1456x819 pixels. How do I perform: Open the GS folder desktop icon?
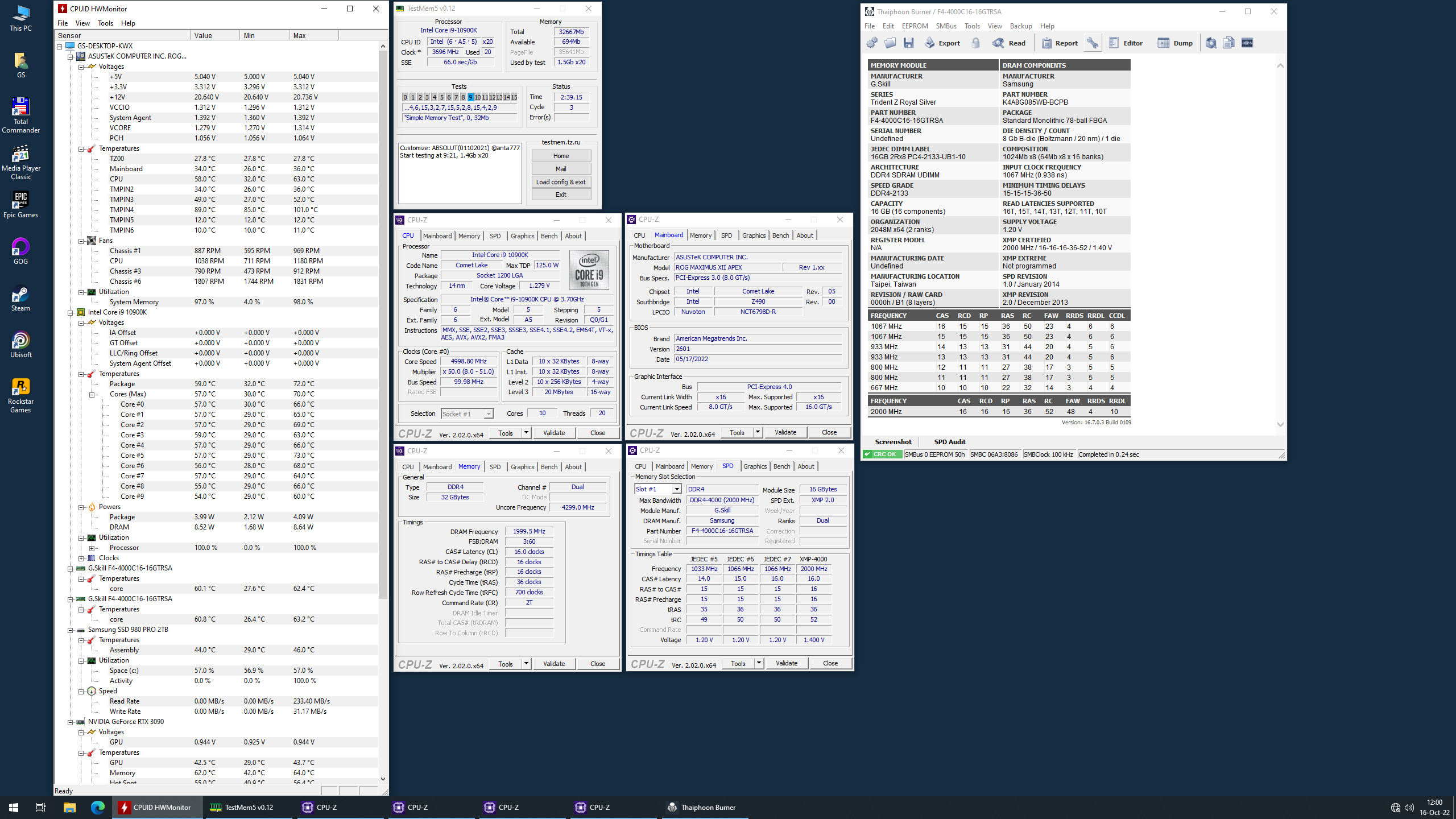tap(20, 65)
